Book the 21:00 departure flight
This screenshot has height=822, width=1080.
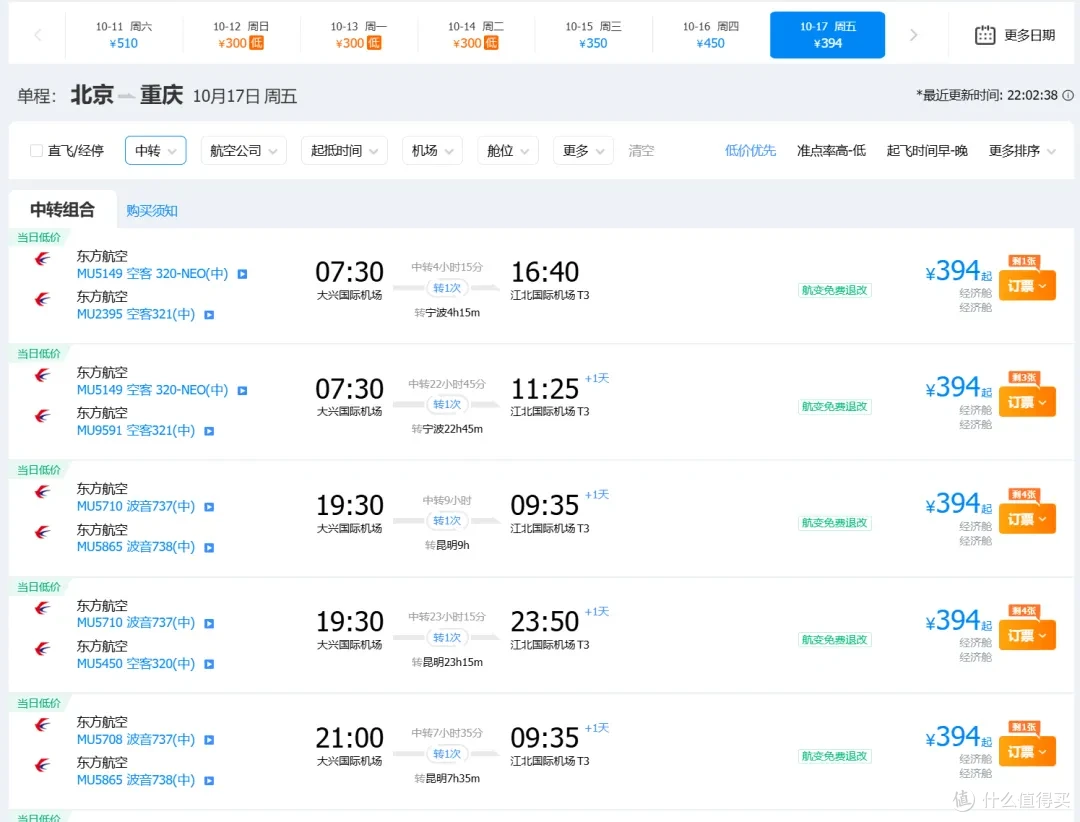tap(1027, 752)
